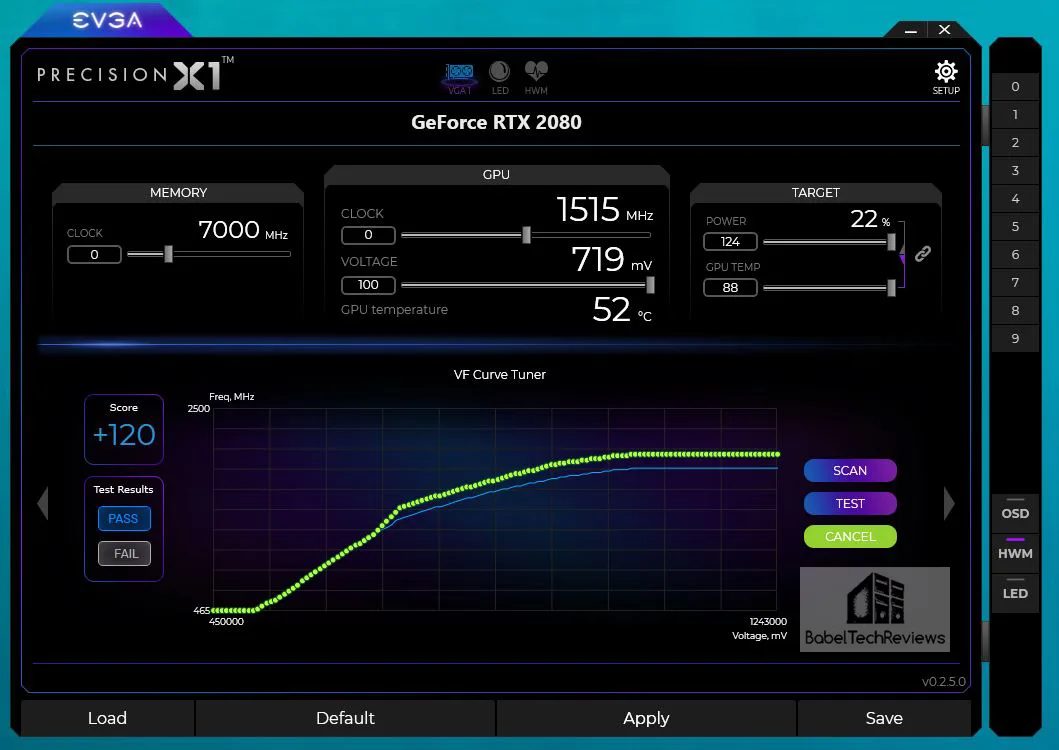Select profile slot 7
This screenshot has height=750, width=1059.
click(1015, 282)
